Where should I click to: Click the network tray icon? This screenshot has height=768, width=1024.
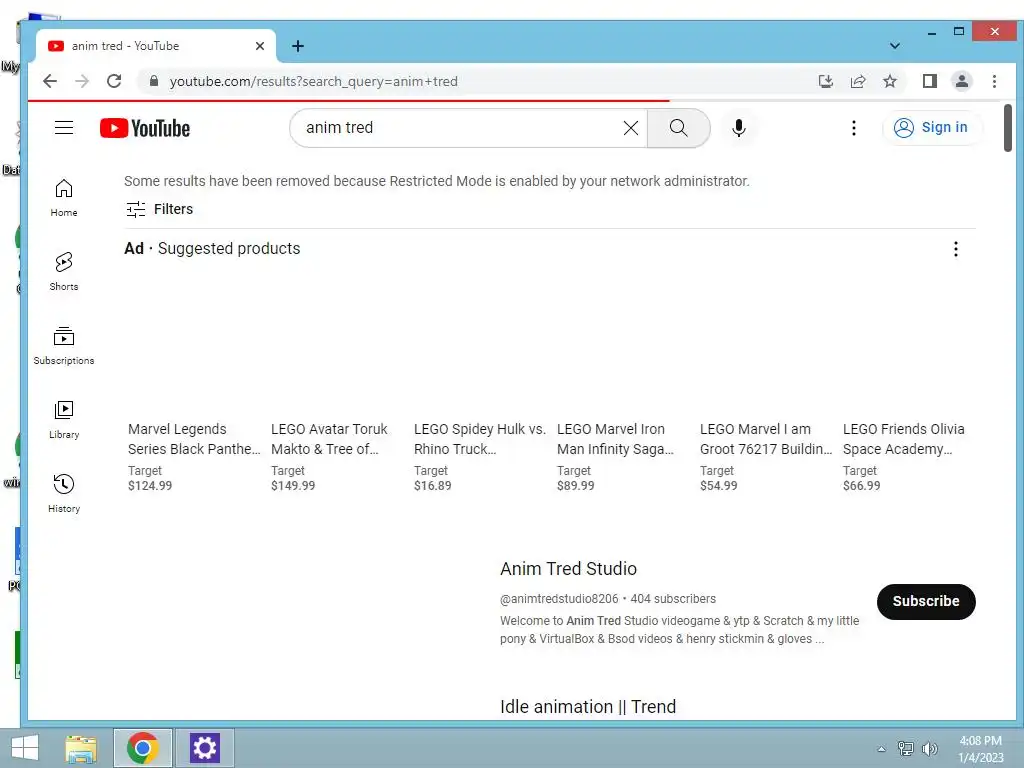[906, 749]
